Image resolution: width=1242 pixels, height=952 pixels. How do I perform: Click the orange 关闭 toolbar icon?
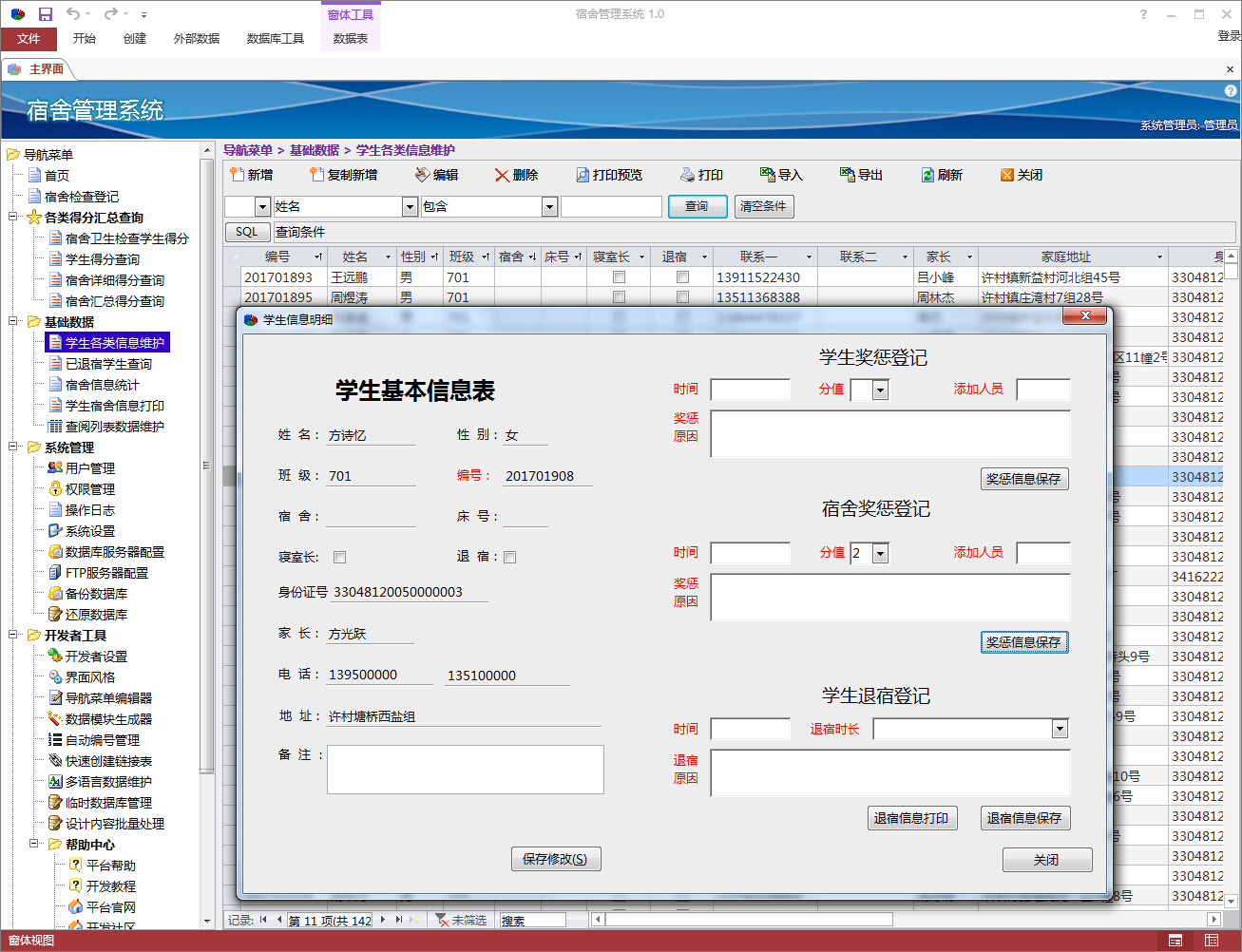pyautogui.click(x=1007, y=175)
